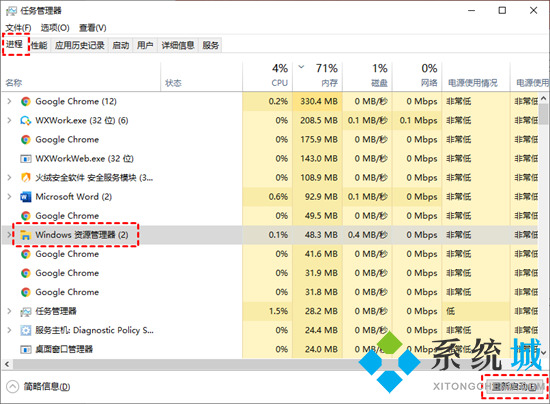
Task: Click the Chrome icon in 31.8 MB row
Action: click(26, 292)
